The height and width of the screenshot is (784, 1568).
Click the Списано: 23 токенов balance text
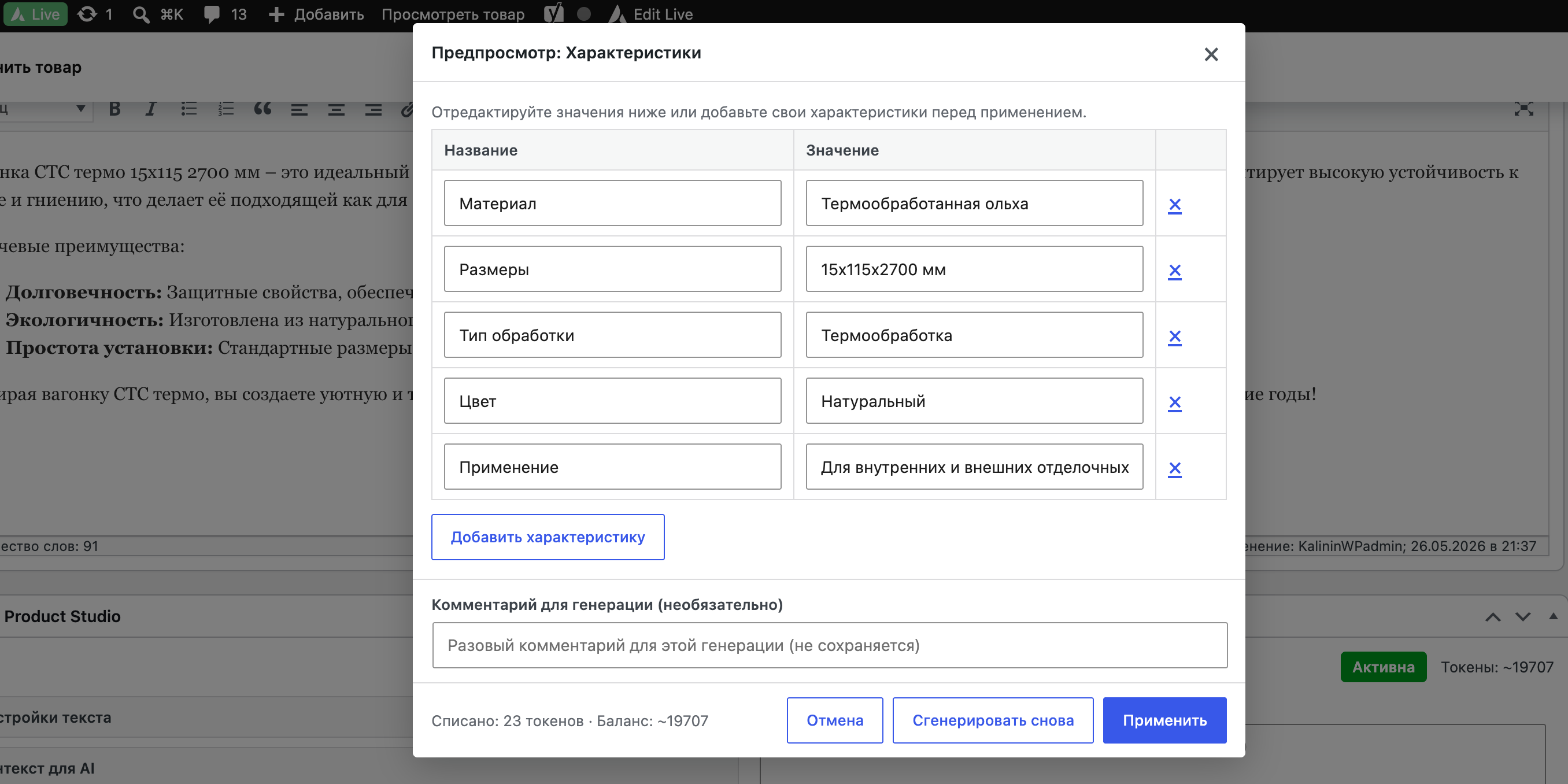coord(569,721)
